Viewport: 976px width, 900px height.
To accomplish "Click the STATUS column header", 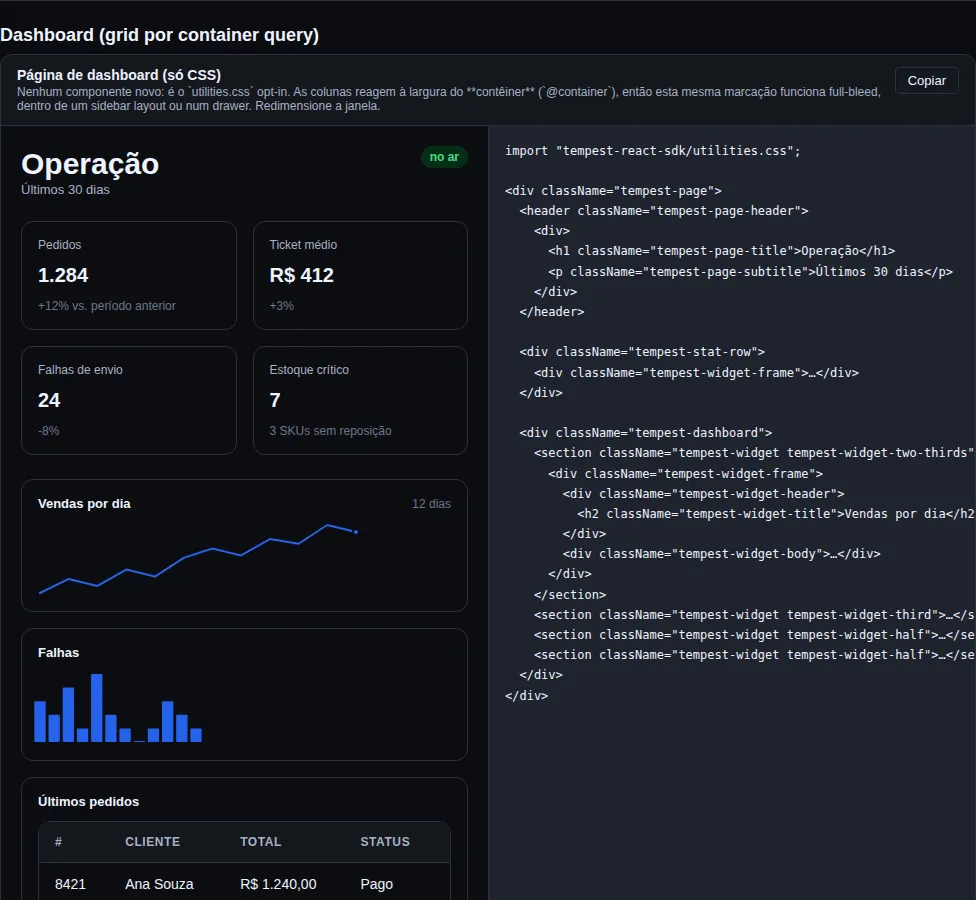I will point(385,841).
